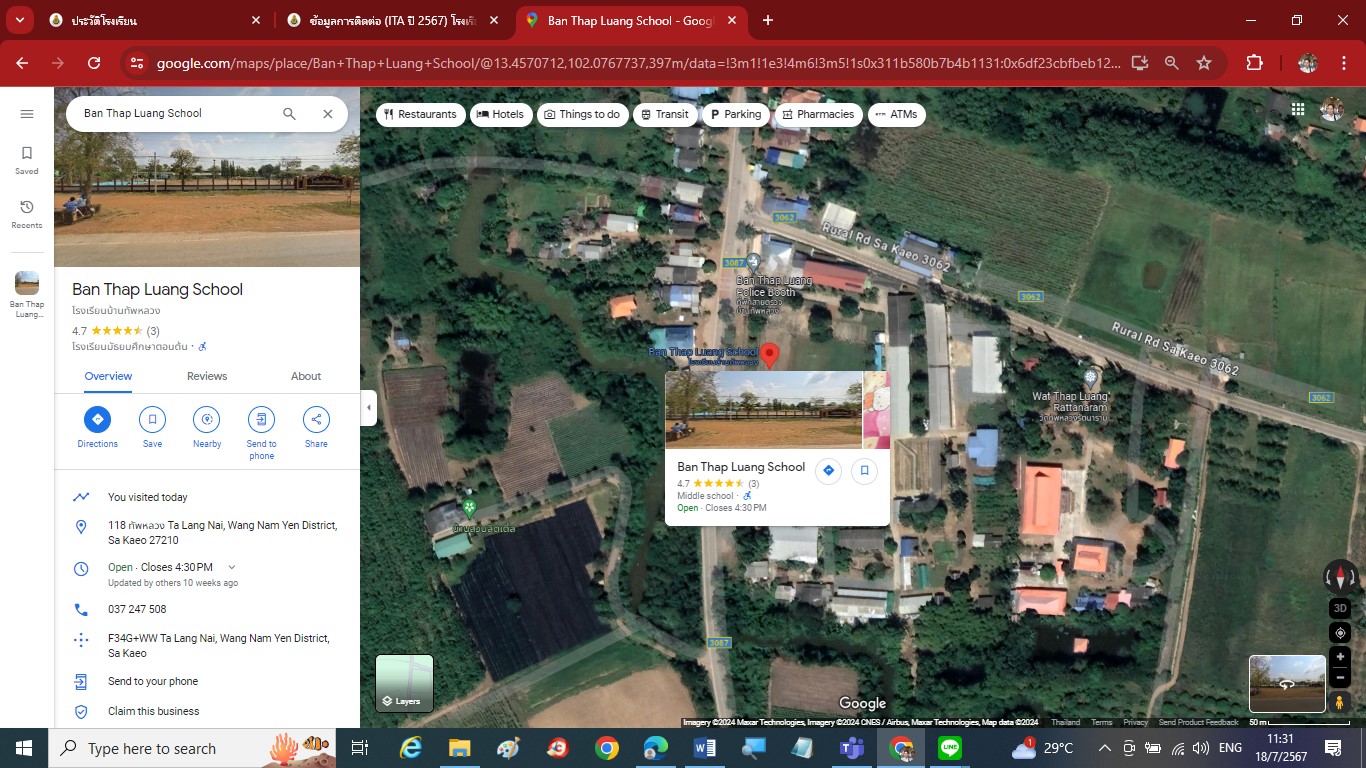Screen dimensions: 1366x768
Task: Toggle 3D view button
Action: point(1340,608)
